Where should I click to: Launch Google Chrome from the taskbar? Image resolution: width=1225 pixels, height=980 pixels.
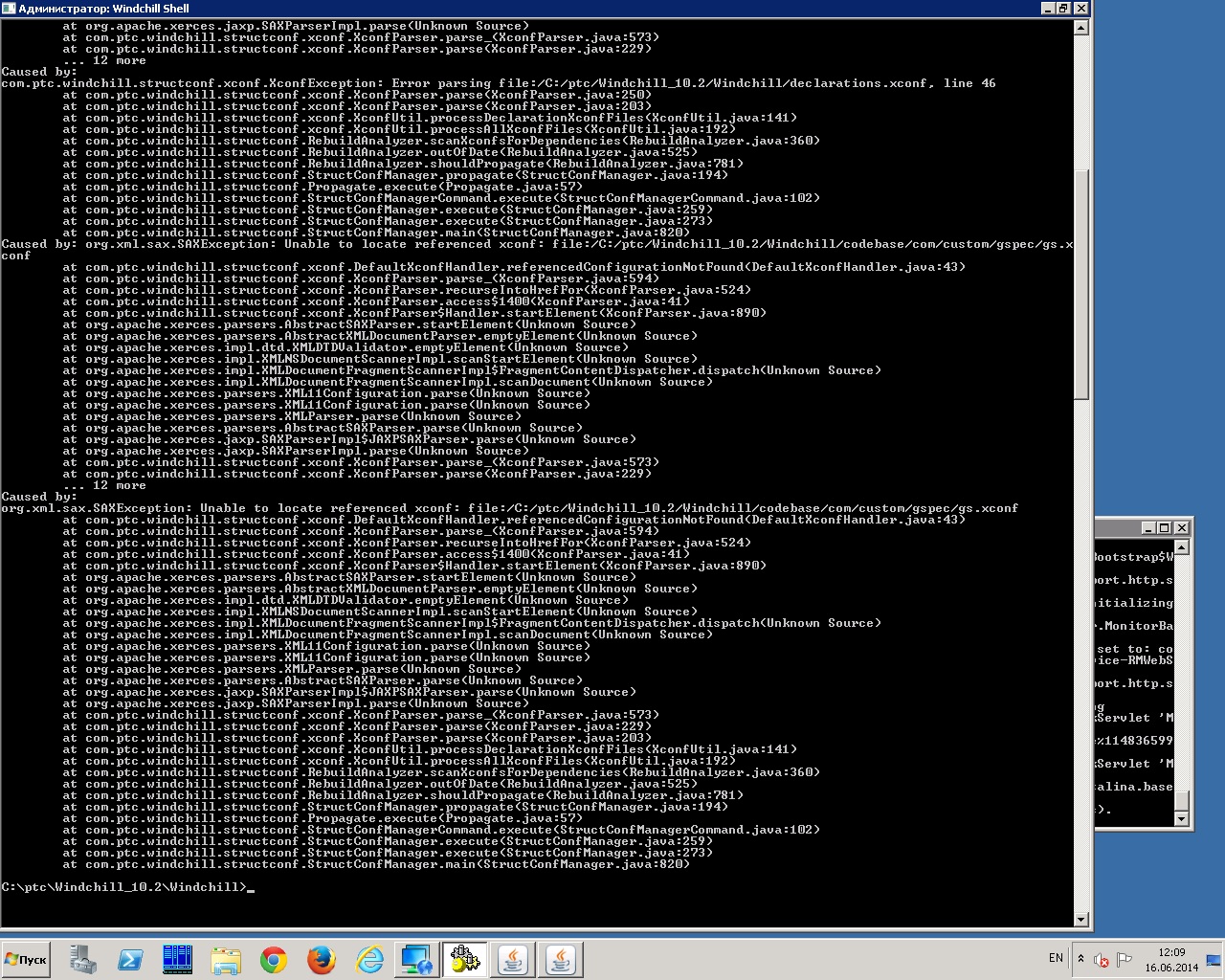(x=274, y=959)
